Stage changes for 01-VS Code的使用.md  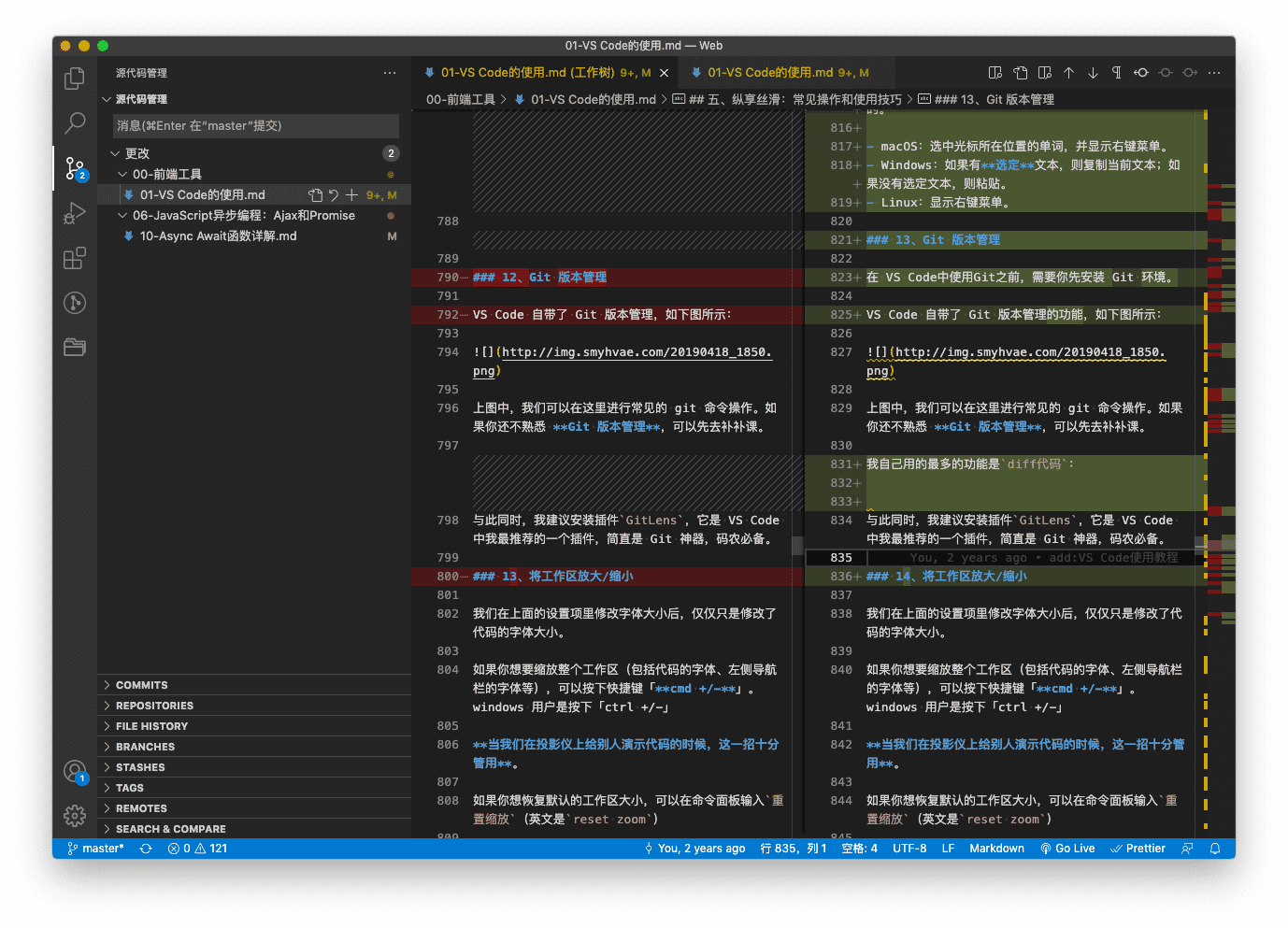[x=351, y=195]
